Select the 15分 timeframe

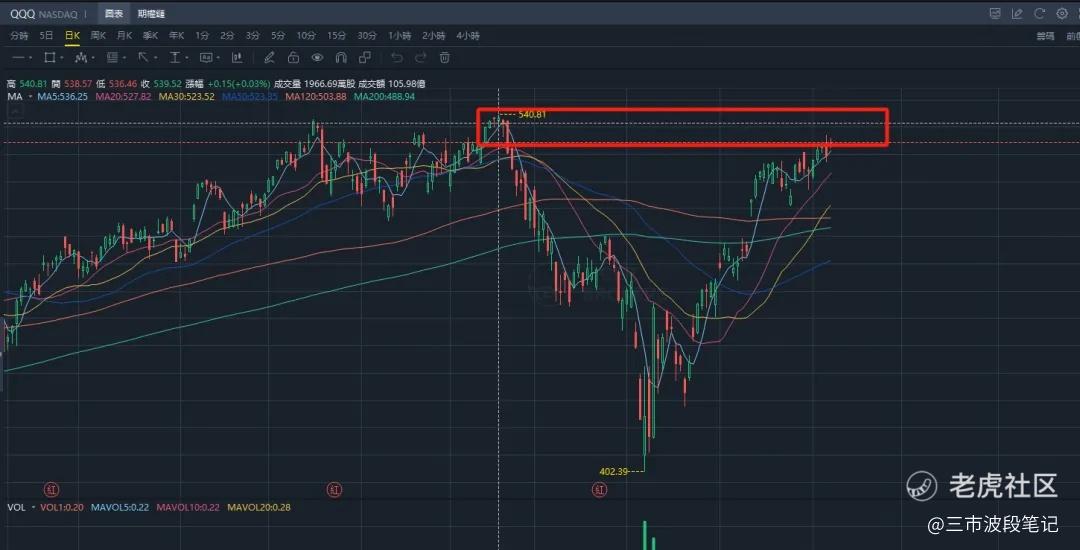pos(337,36)
